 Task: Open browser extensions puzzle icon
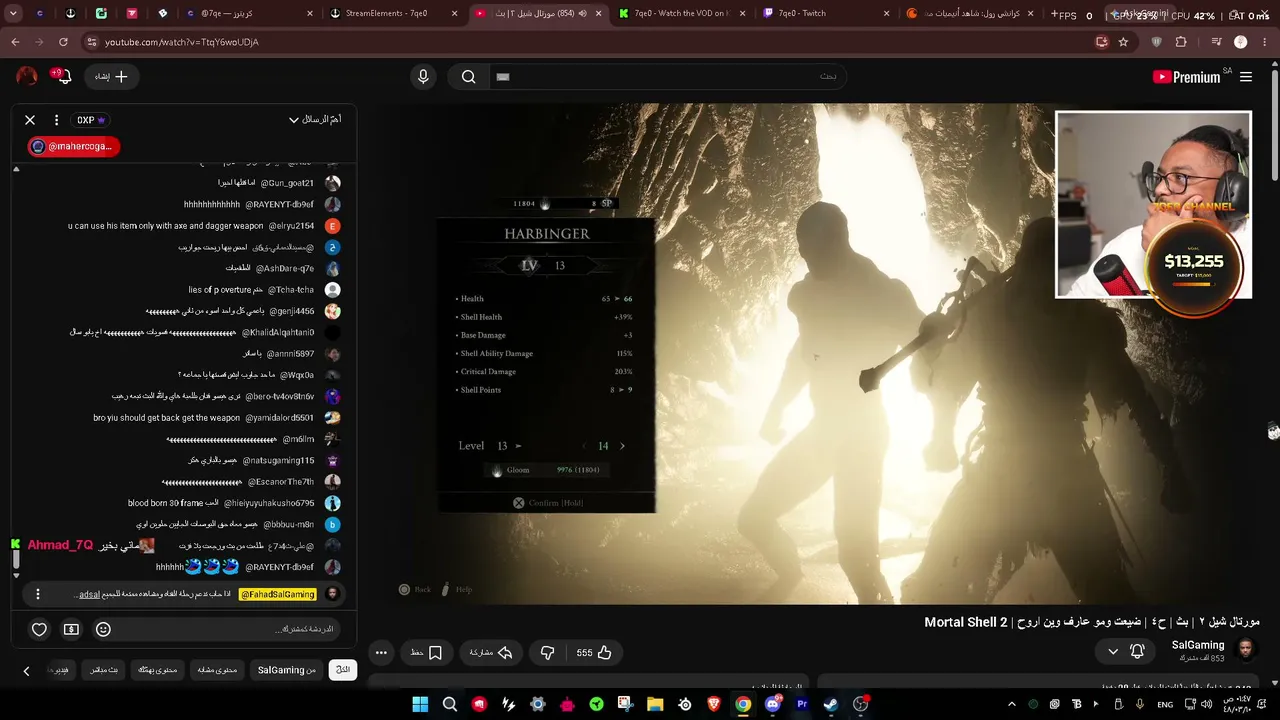[1181, 42]
